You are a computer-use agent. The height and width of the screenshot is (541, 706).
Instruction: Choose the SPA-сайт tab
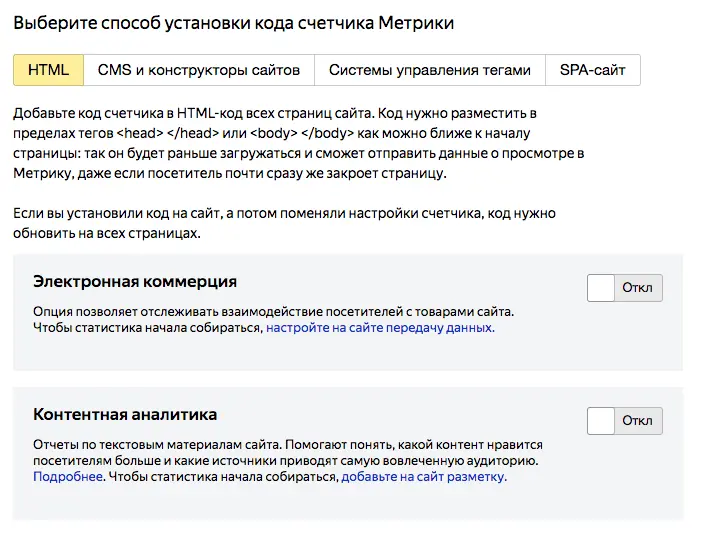pyautogui.click(x=593, y=70)
